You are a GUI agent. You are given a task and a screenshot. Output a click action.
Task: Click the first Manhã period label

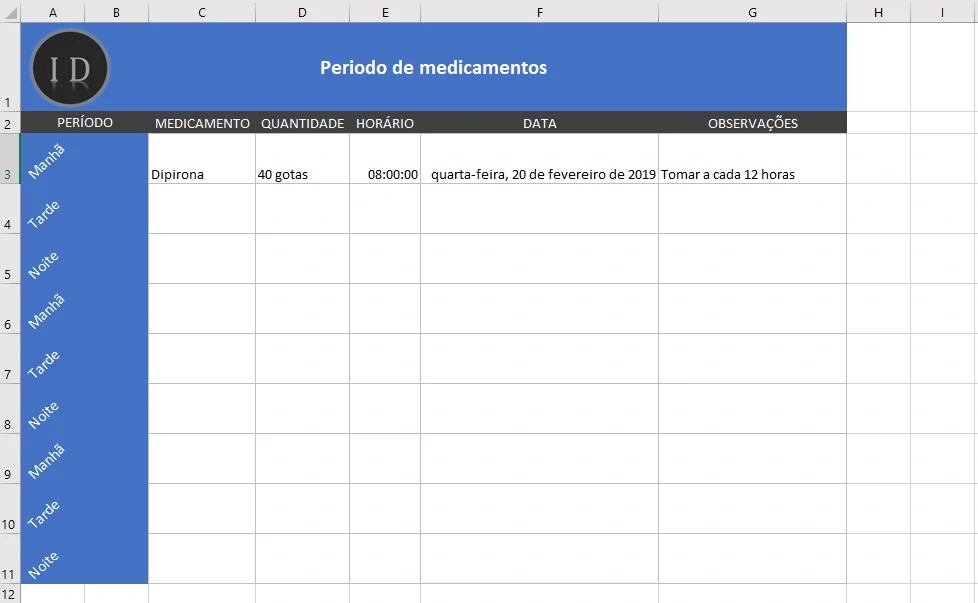point(47,160)
